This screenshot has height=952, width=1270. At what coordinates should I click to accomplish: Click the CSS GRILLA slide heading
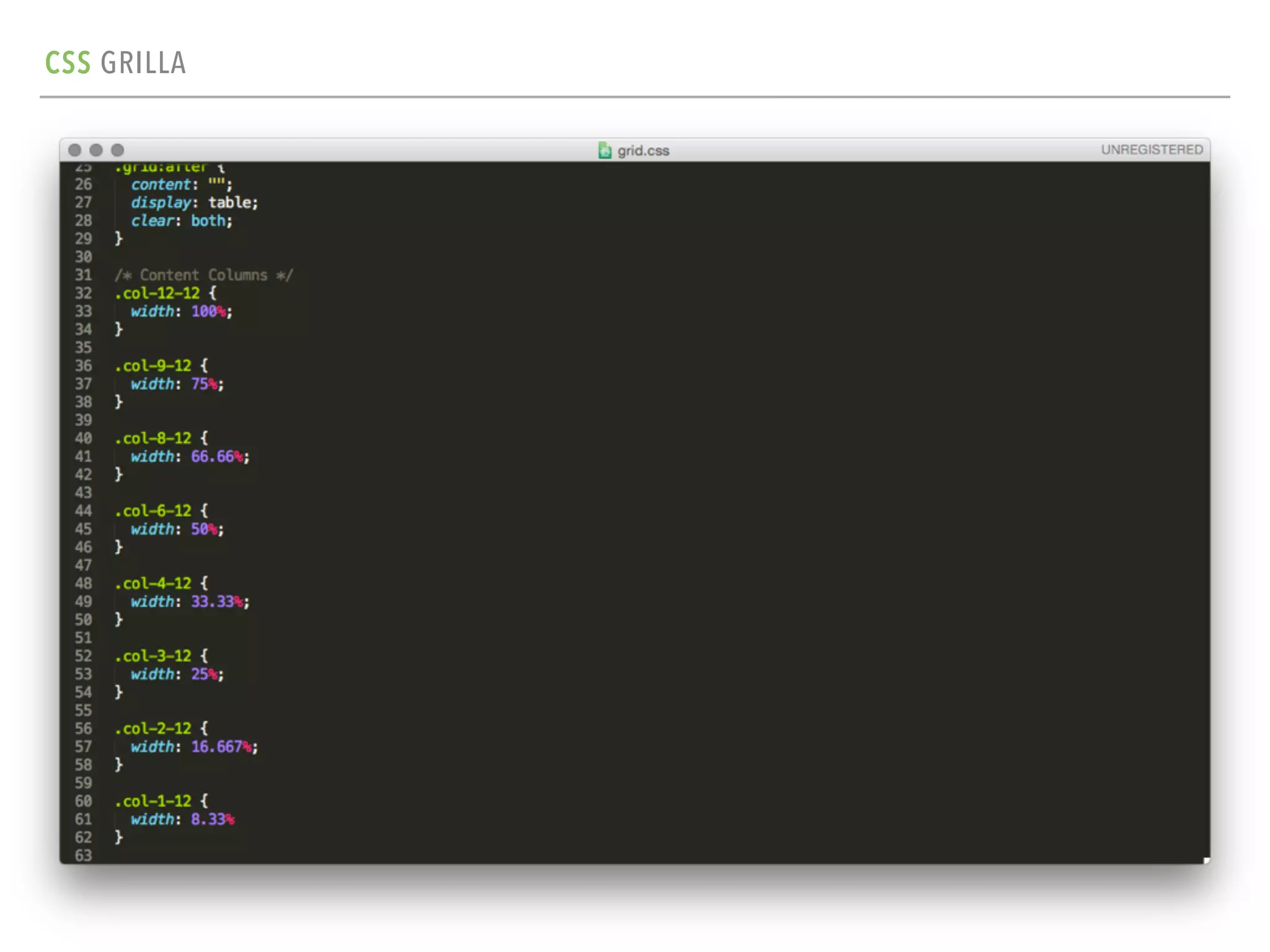point(116,63)
